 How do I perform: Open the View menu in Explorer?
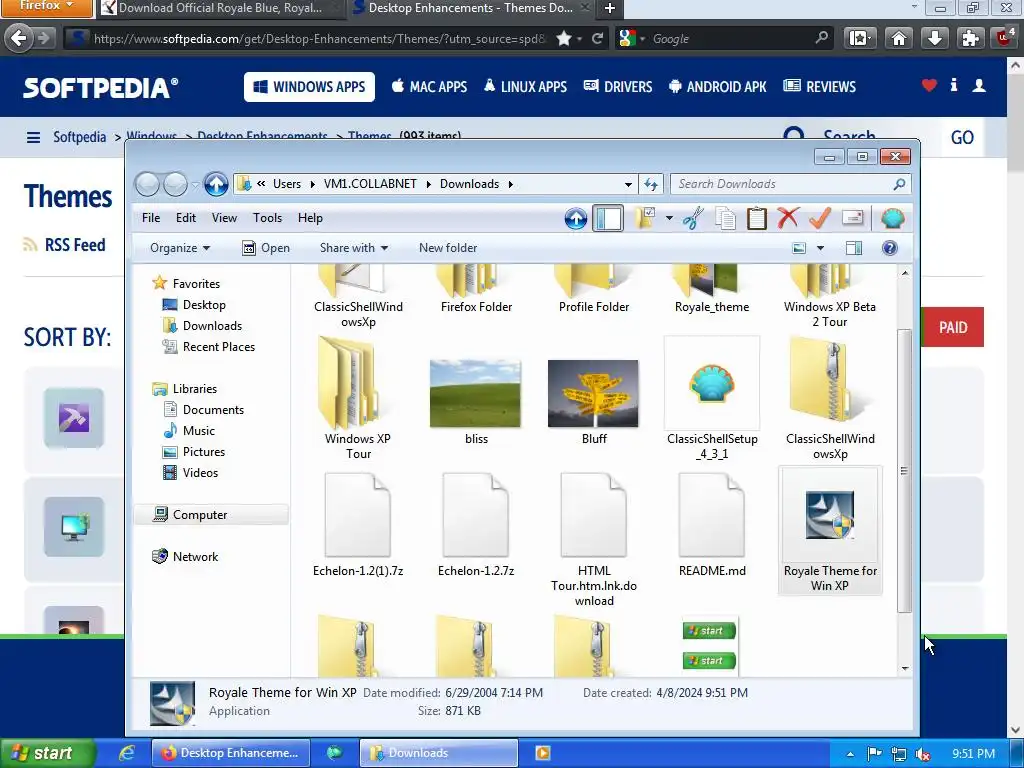tap(224, 218)
